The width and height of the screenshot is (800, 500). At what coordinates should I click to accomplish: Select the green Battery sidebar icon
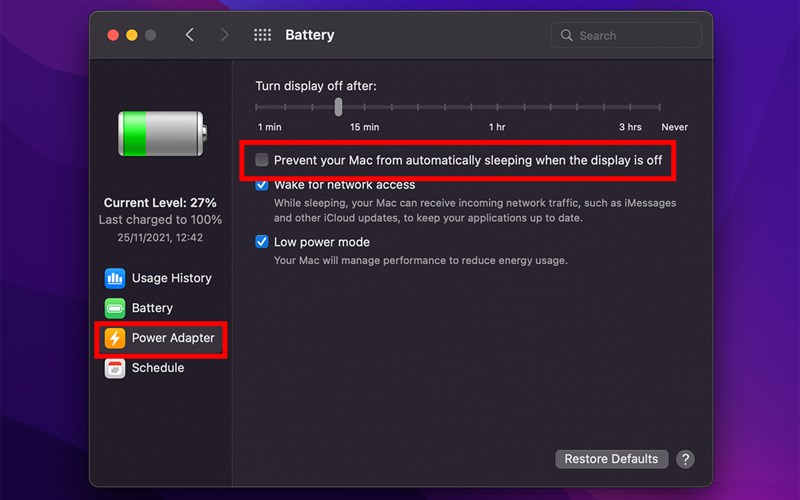(x=115, y=308)
